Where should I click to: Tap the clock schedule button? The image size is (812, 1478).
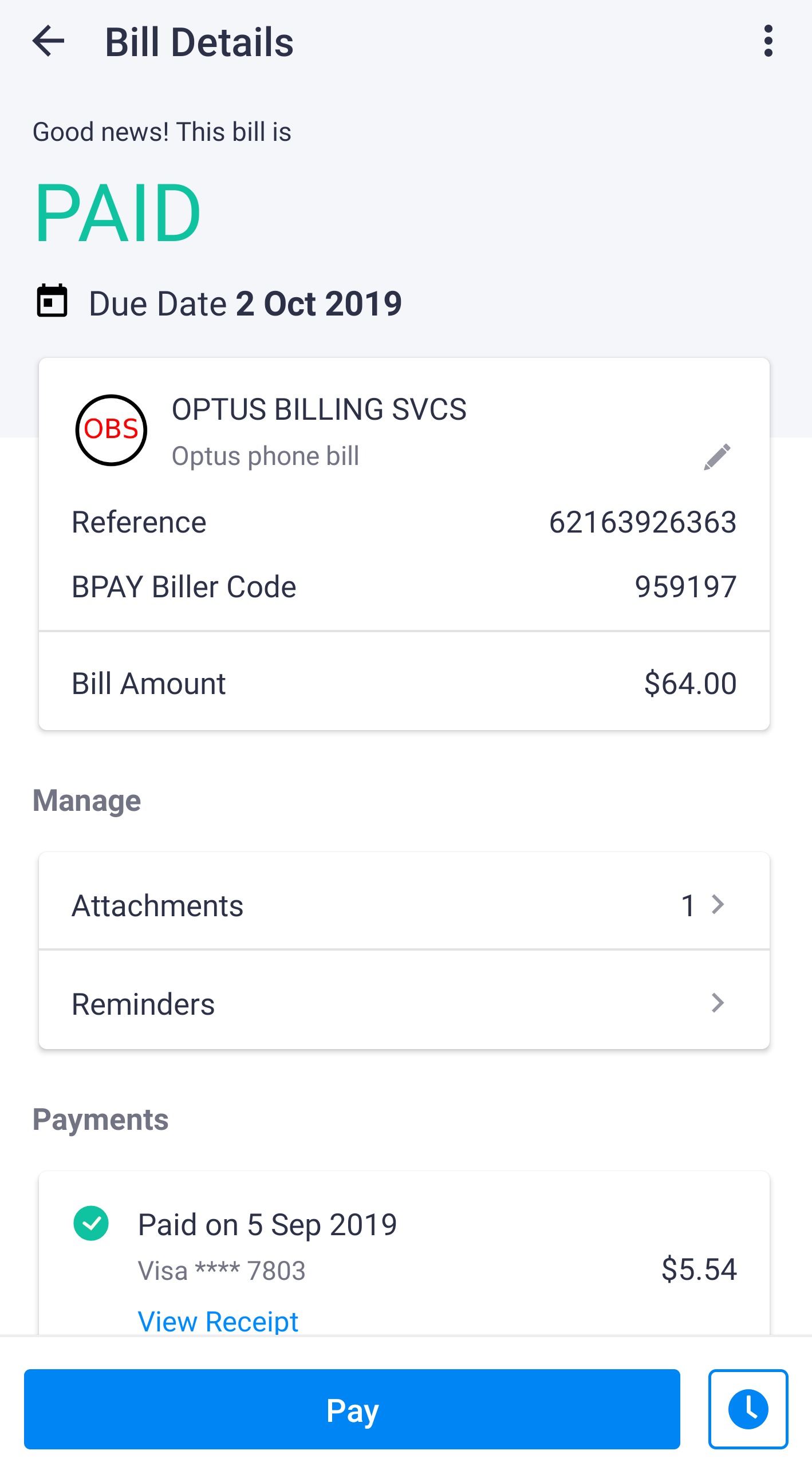click(747, 1409)
